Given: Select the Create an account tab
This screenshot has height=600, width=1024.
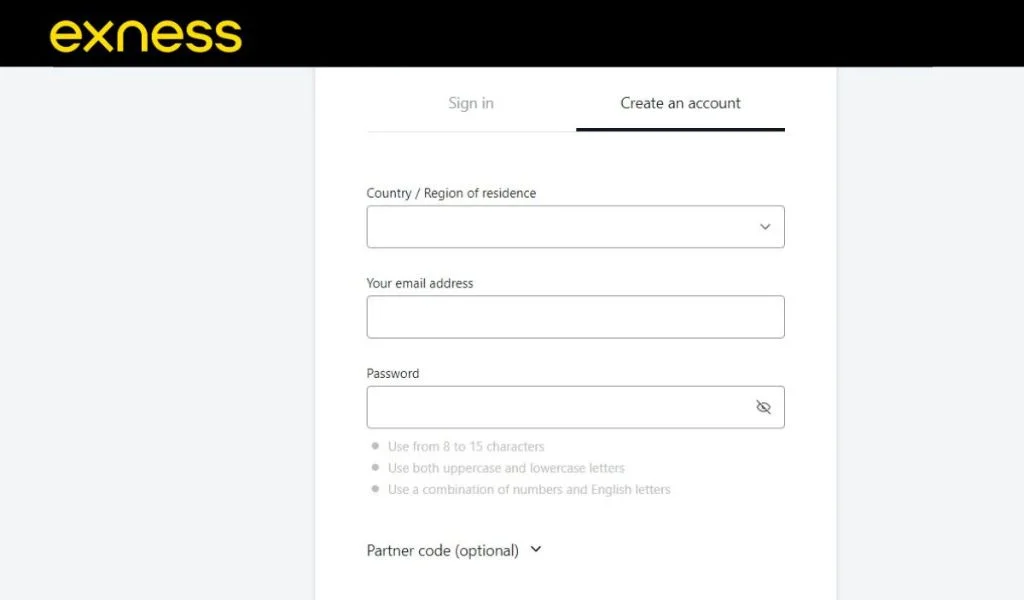Looking at the screenshot, I should 680,103.
